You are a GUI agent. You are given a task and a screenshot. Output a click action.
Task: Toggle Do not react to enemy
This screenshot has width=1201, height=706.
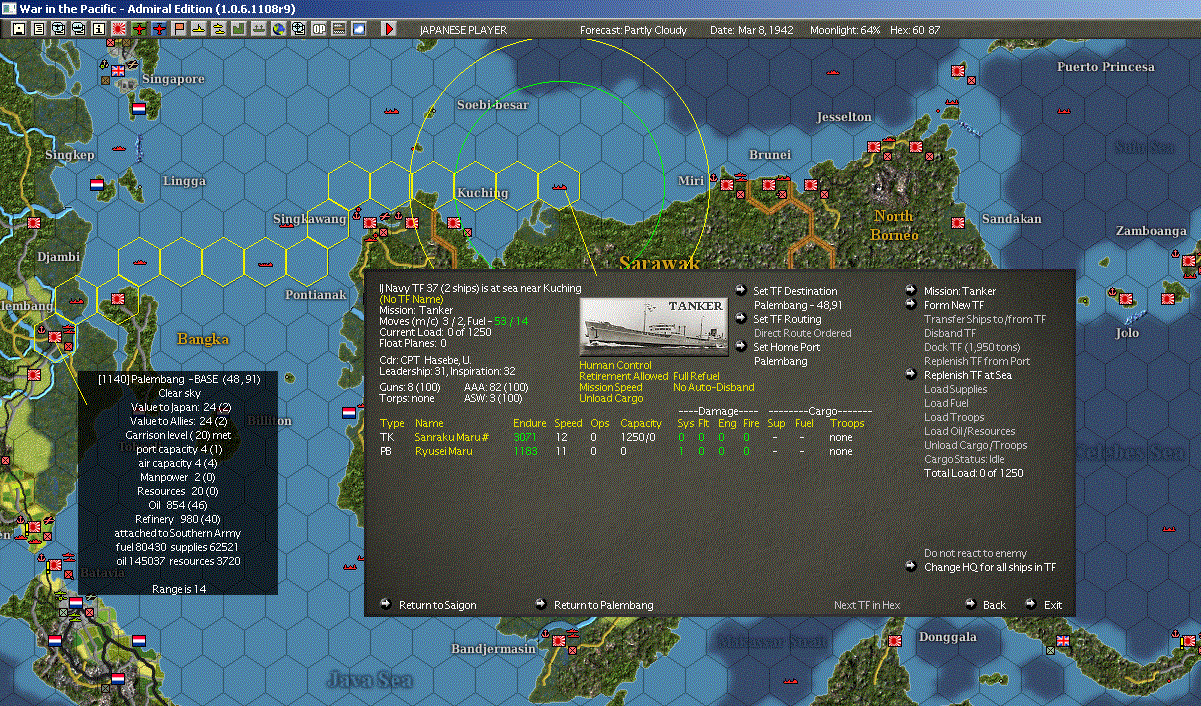pos(975,553)
